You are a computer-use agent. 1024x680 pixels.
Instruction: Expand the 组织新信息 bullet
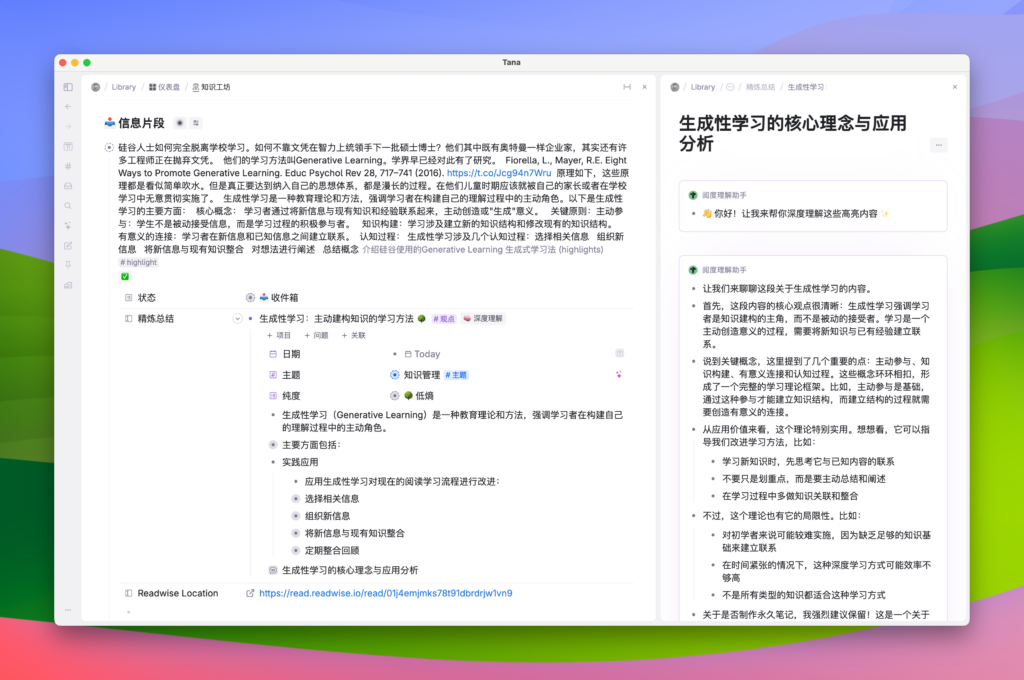[296, 516]
